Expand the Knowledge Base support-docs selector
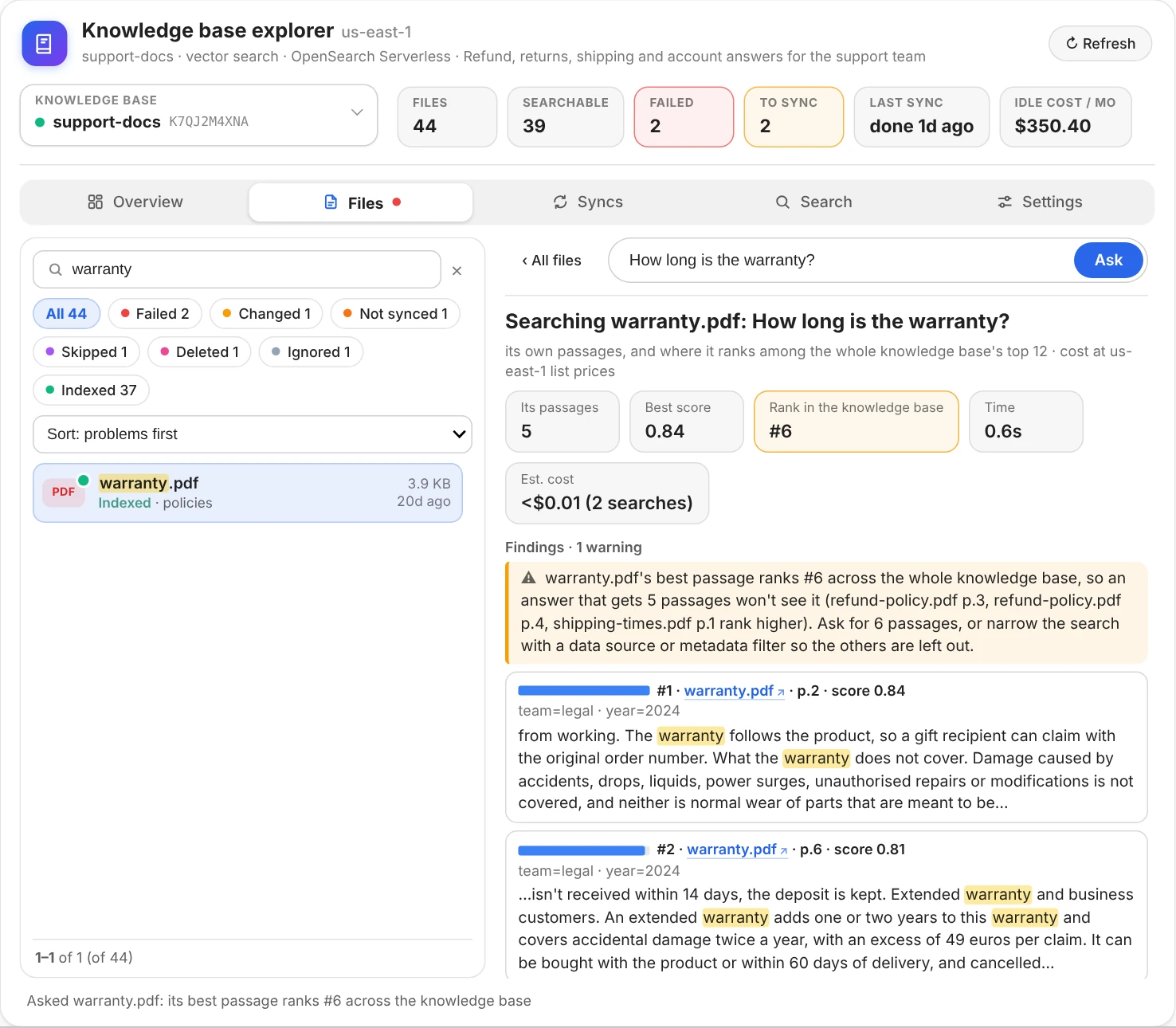Image resolution: width=1176 pixels, height=1028 pixels. click(198, 116)
